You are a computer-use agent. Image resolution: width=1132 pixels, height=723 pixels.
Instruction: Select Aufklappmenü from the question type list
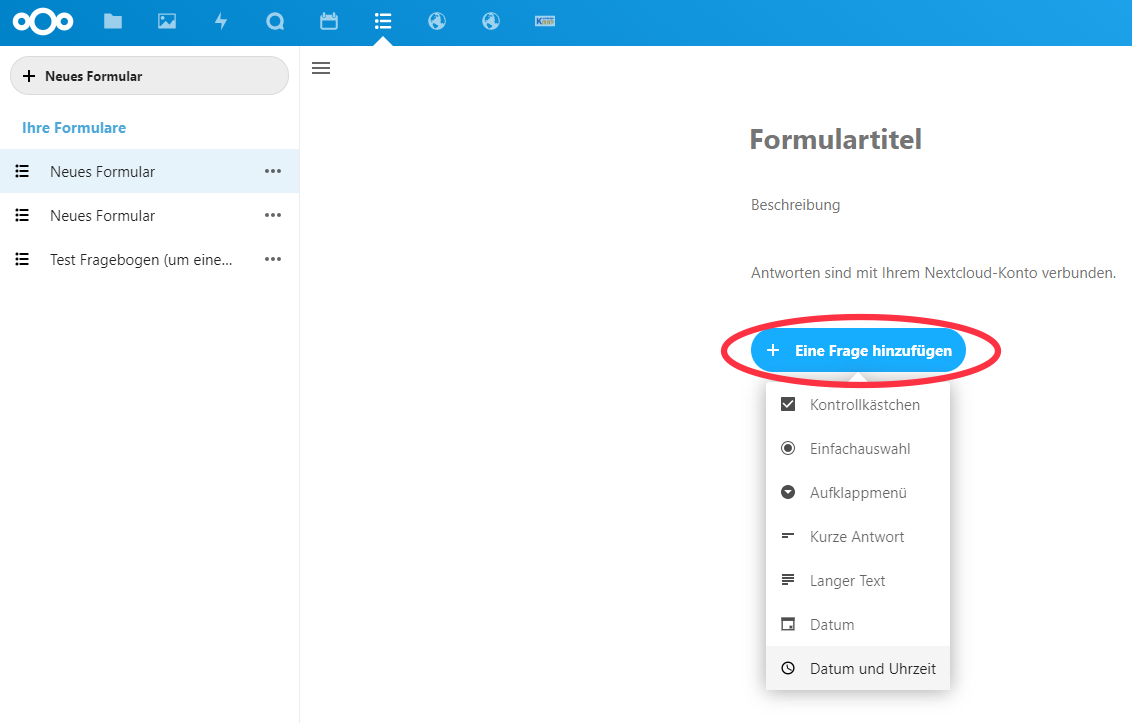pyautogui.click(x=857, y=492)
